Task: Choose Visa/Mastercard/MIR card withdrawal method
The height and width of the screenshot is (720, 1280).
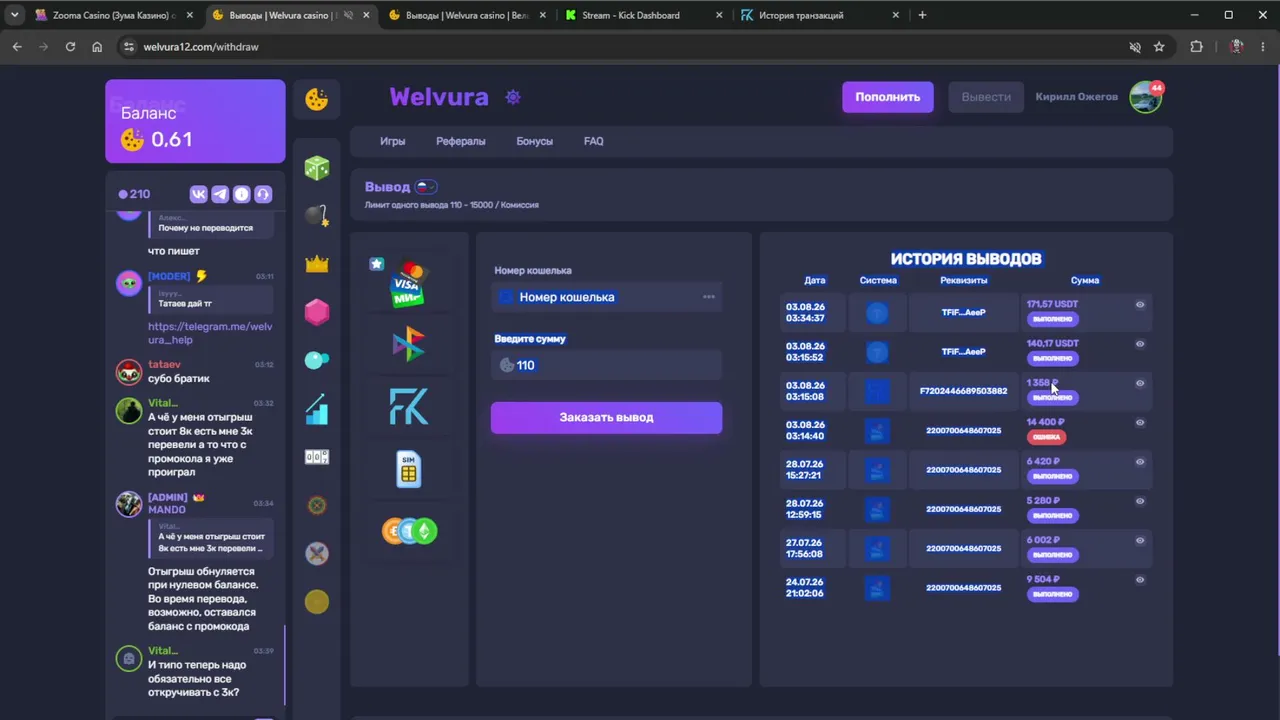Action: point(408,284)
